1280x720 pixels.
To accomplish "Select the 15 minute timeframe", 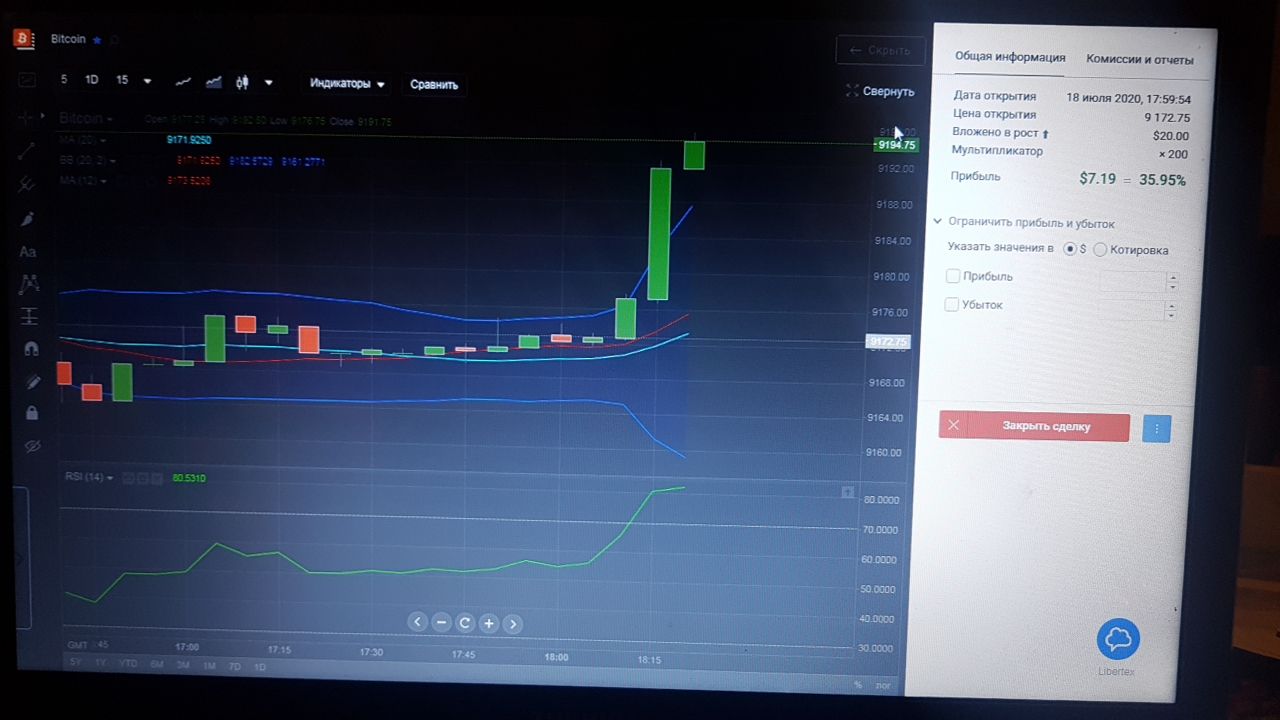I will 122,80.
